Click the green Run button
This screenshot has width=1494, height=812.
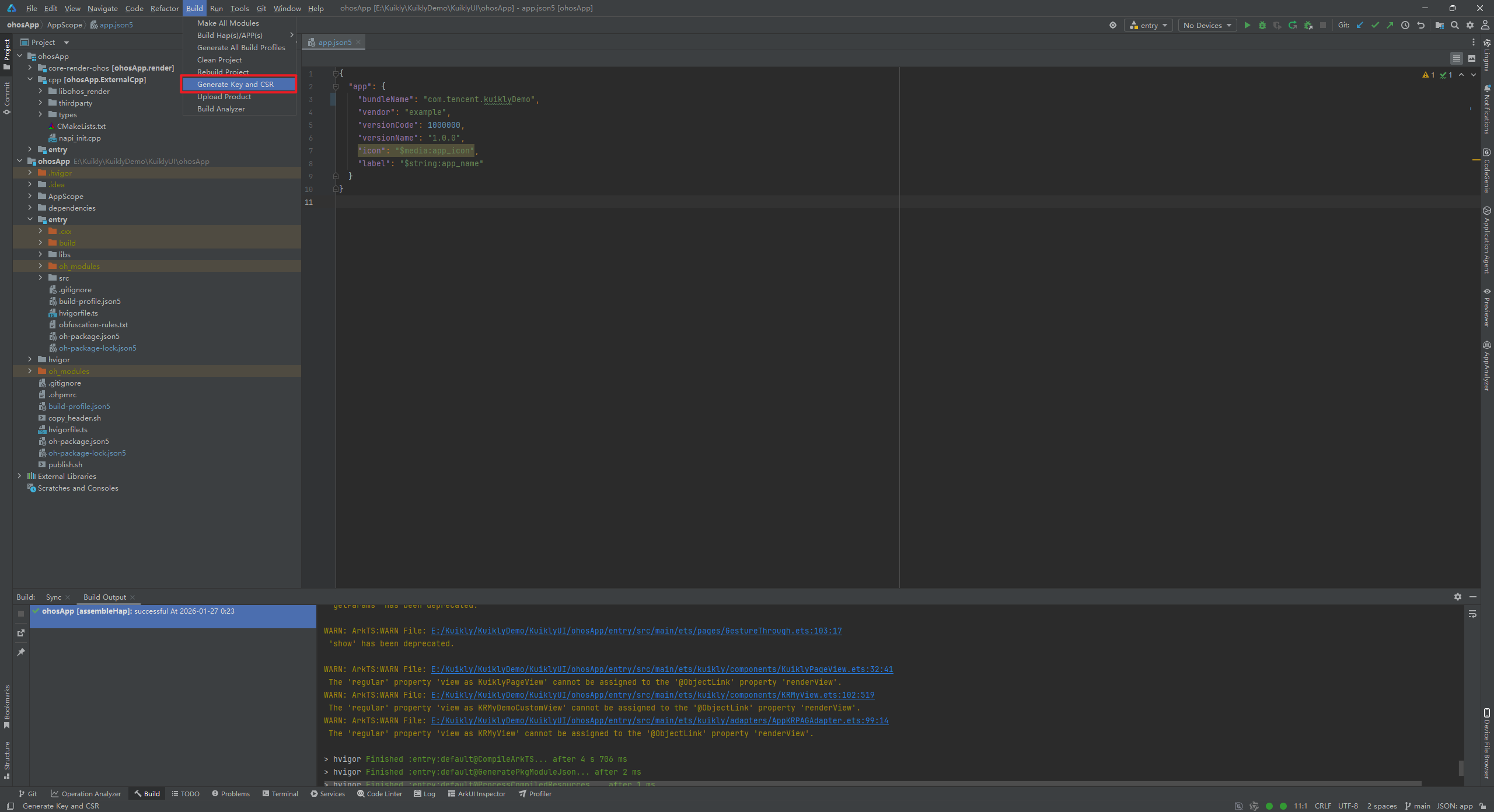pos(1247,25)
